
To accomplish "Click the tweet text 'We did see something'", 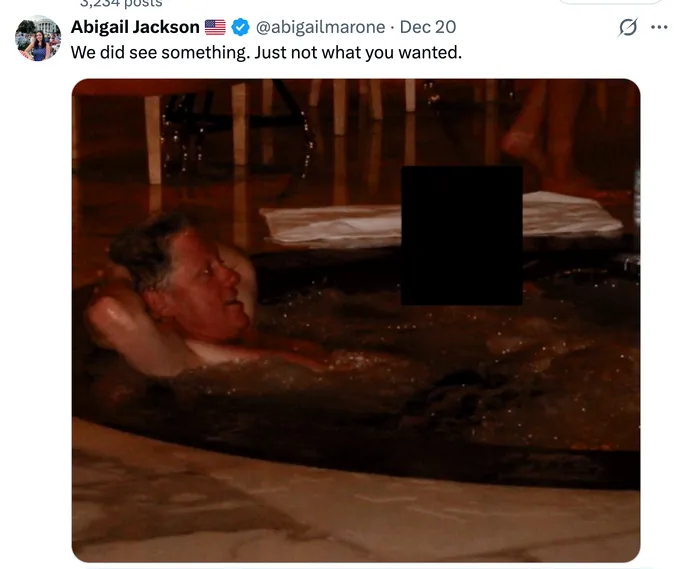I will pyautogui.click(x=158, y=53).
